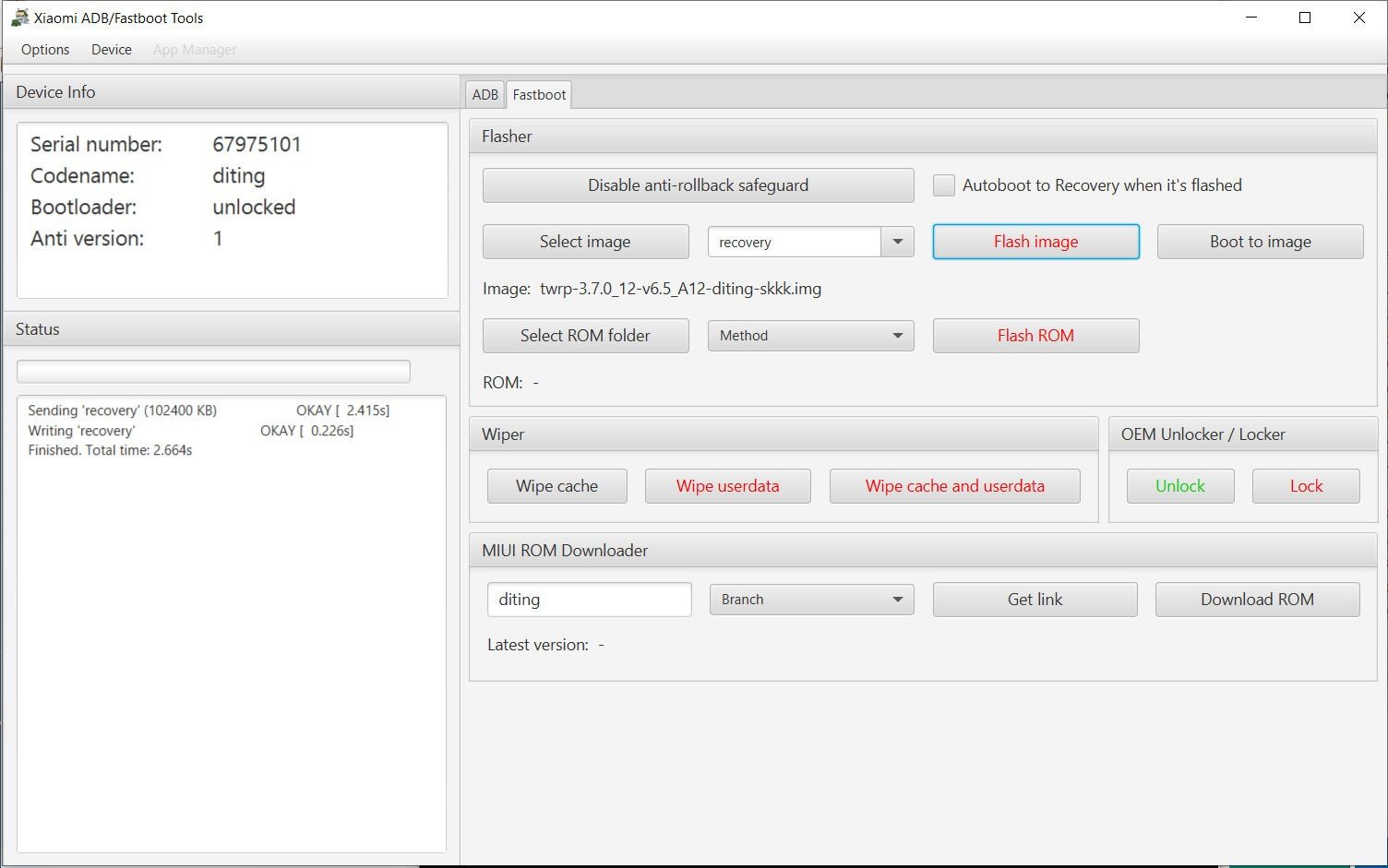
Task: Click the Xiaomi ADB/Fastboot Tools app icon
Action: (x=19, y=18)
